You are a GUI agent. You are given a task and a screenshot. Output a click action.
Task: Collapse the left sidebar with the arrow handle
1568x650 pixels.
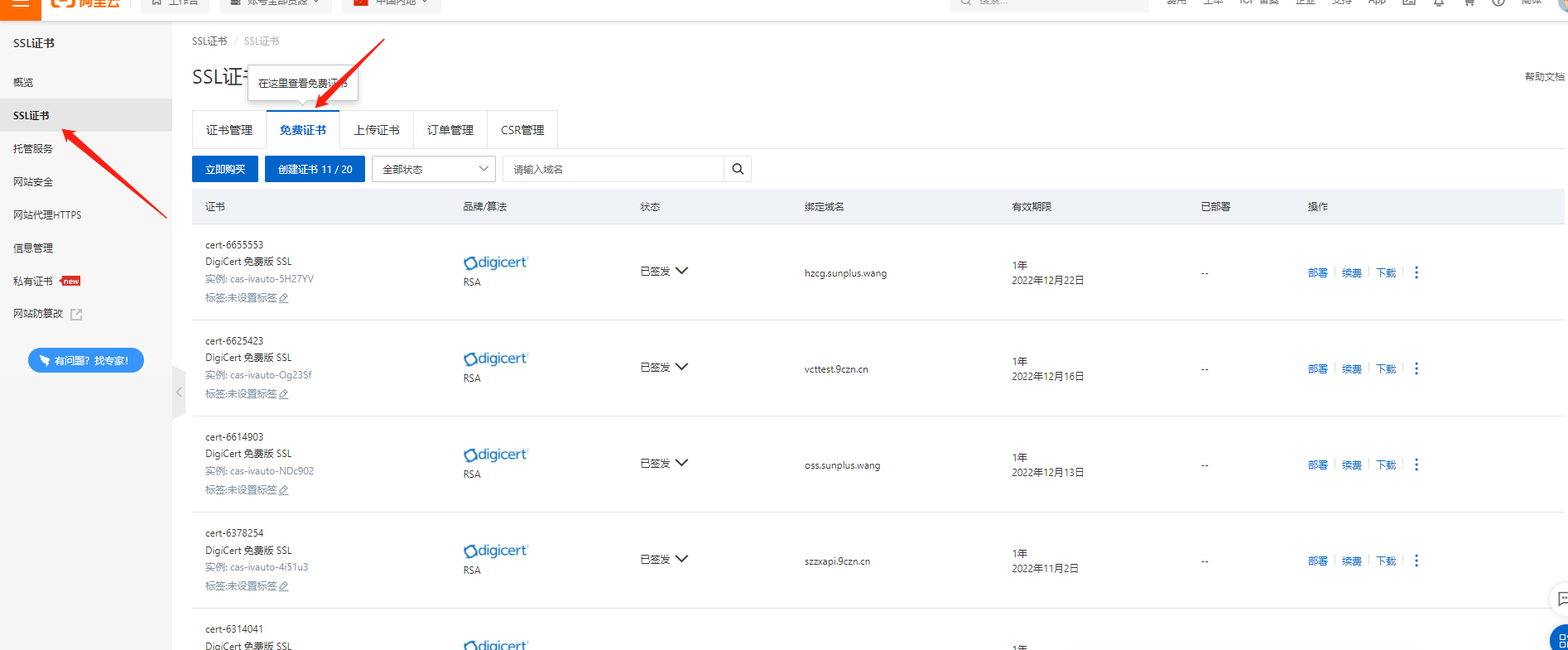point(179,392)
